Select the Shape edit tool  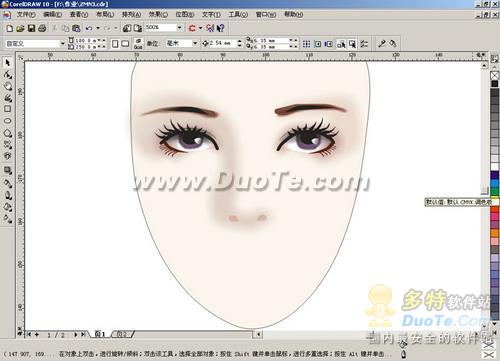tap(7, 75)
